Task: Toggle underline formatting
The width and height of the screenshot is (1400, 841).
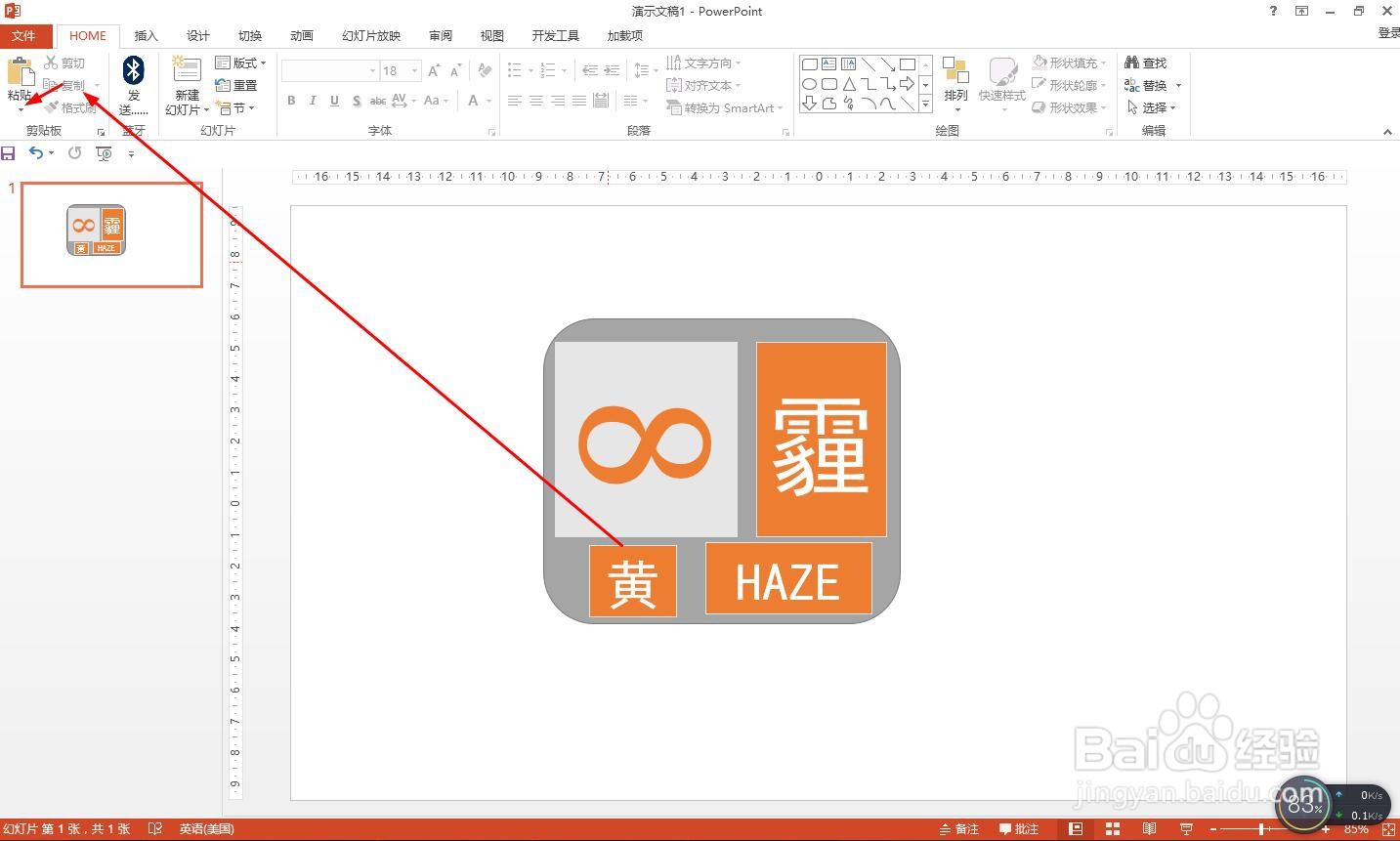Action: (x=334, y=101)
